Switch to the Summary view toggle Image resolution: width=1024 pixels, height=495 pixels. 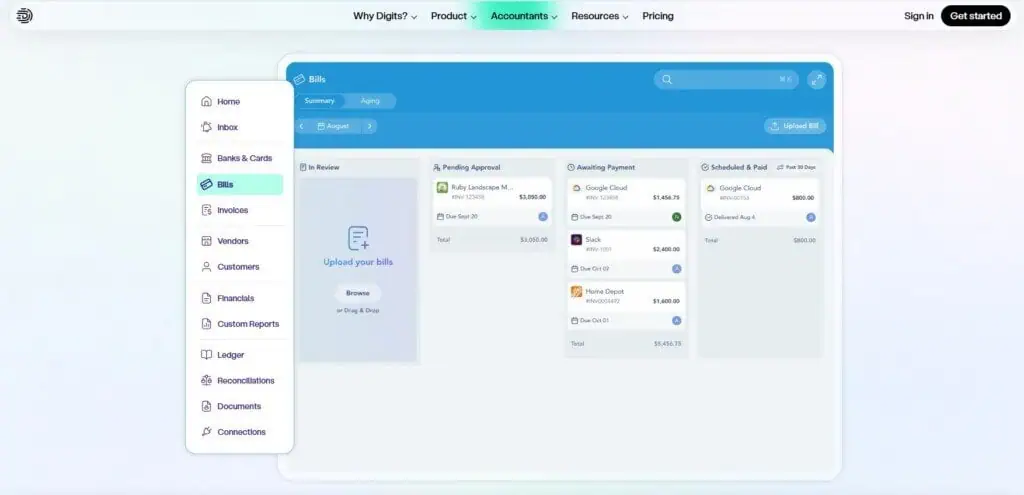click(320, 101)
